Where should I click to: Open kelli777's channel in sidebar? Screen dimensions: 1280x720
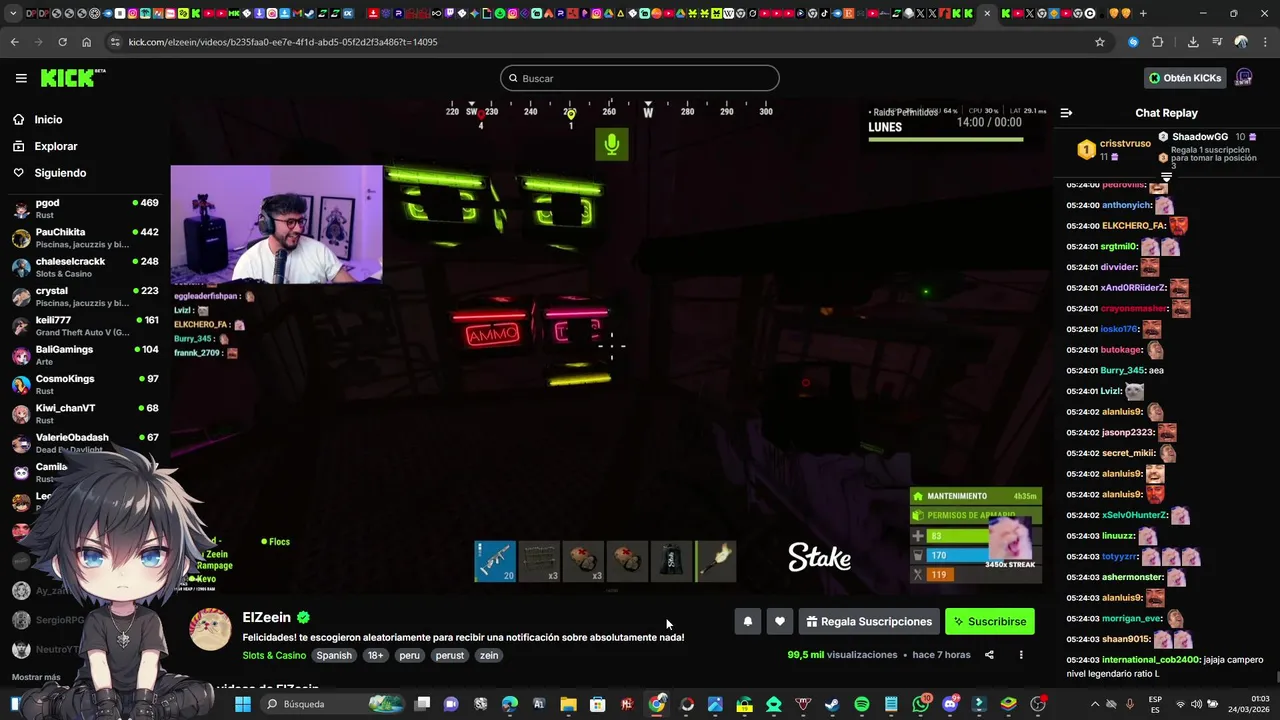[85, 326]
